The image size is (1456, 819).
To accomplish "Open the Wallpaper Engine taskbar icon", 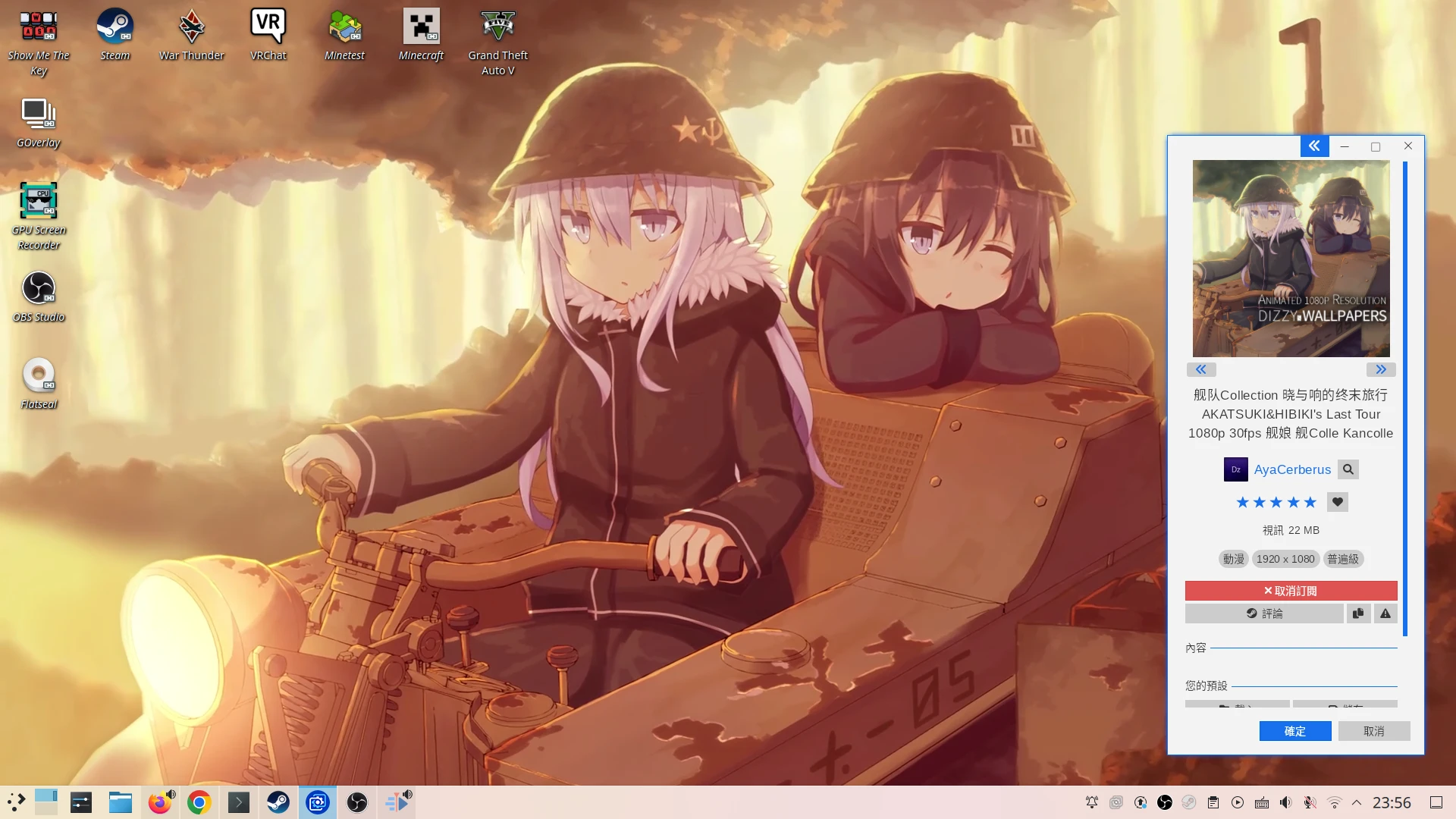I will coord(318,802).
